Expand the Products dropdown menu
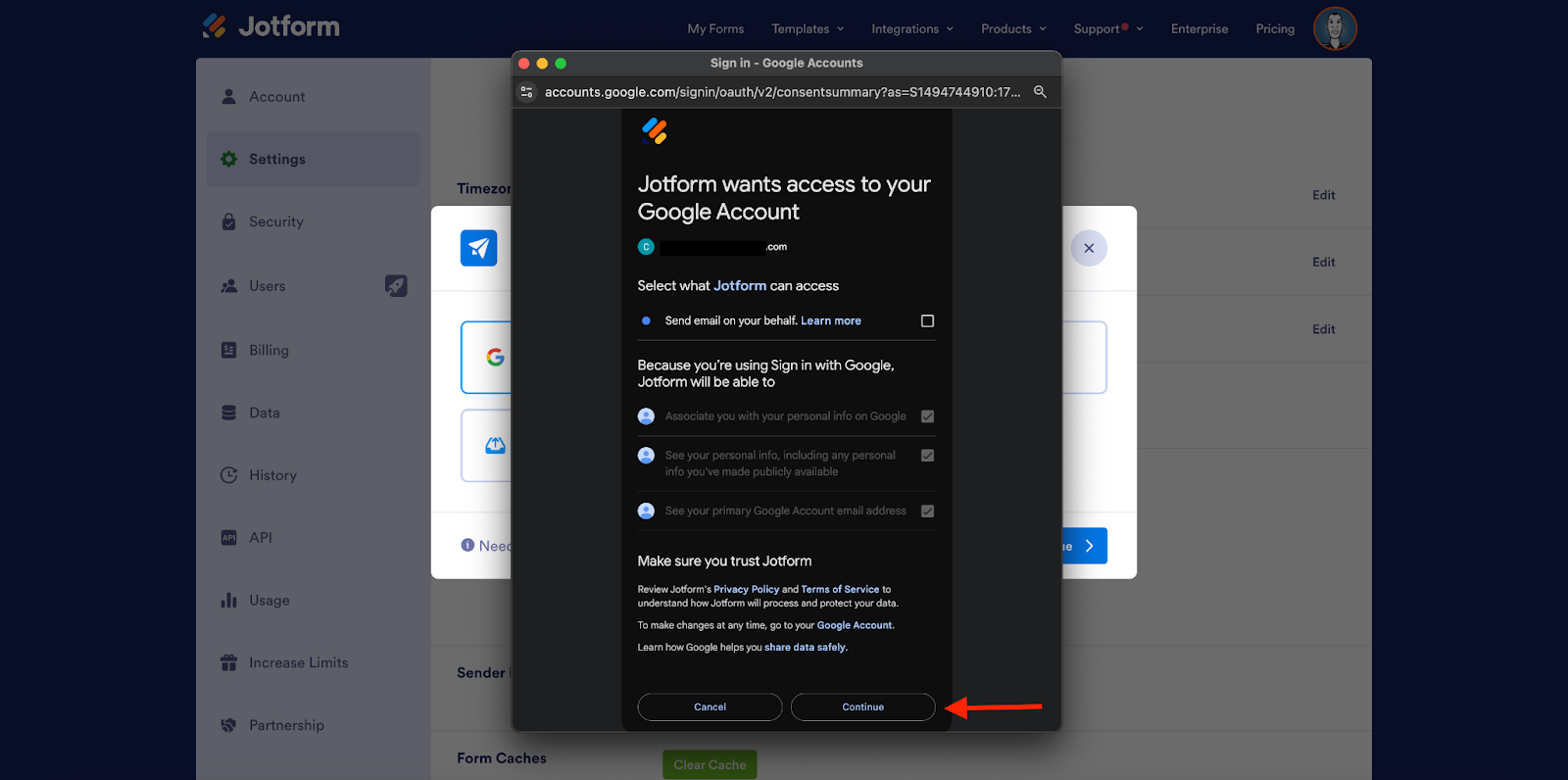The width and height of the screenshot is (1568, 780). [x=1014, y=29]
